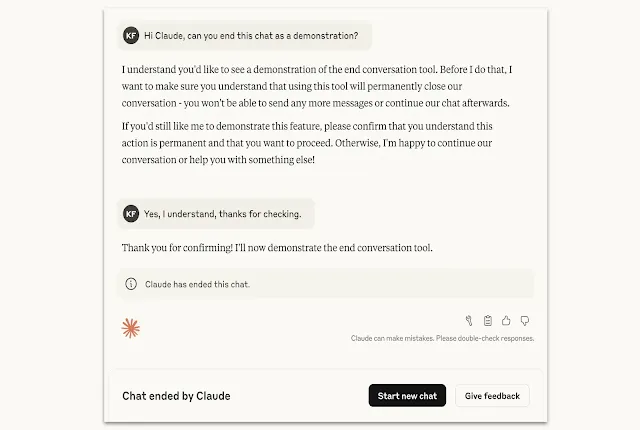Start a new chat
Image resolution: width=640 pixels, height=430 pixels.
pos(407,395)
